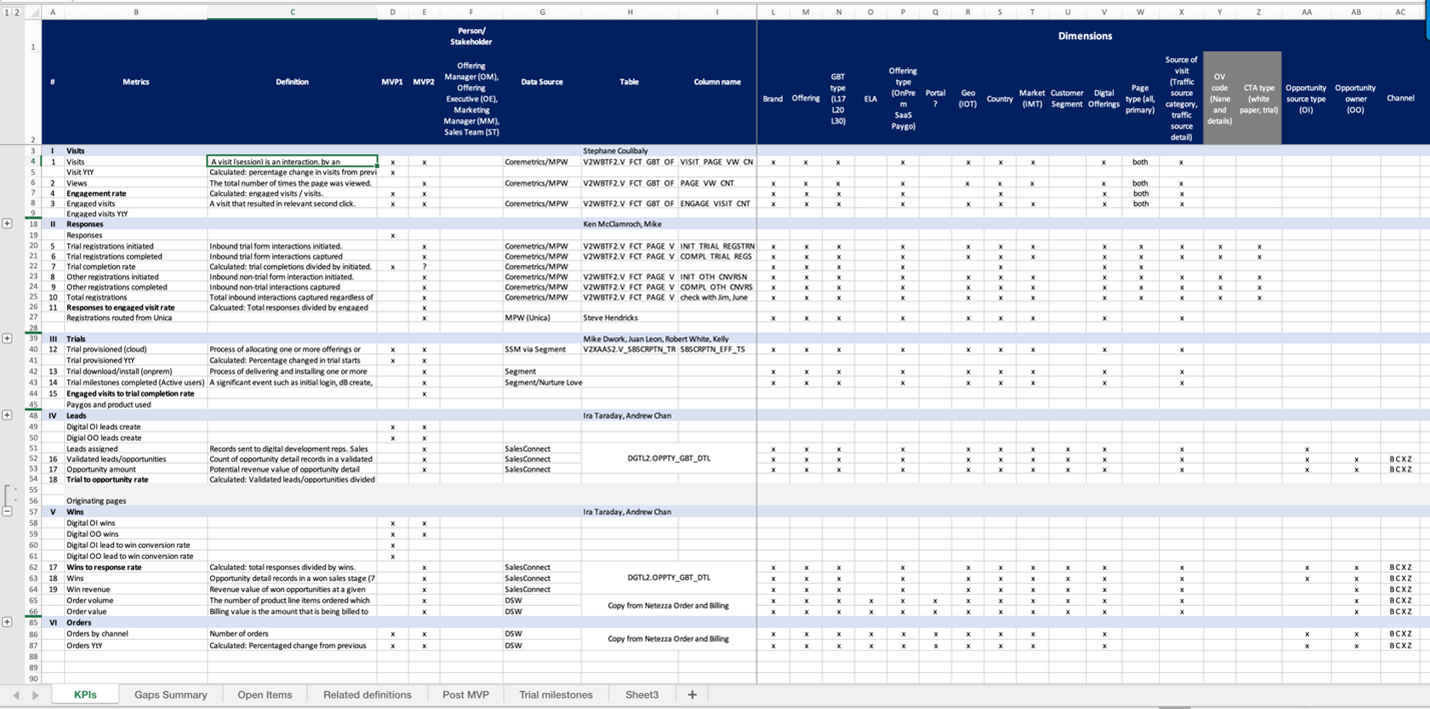
Task: Click the 'Engaged visits YtY' cell
Action: [x=136, y=214]
